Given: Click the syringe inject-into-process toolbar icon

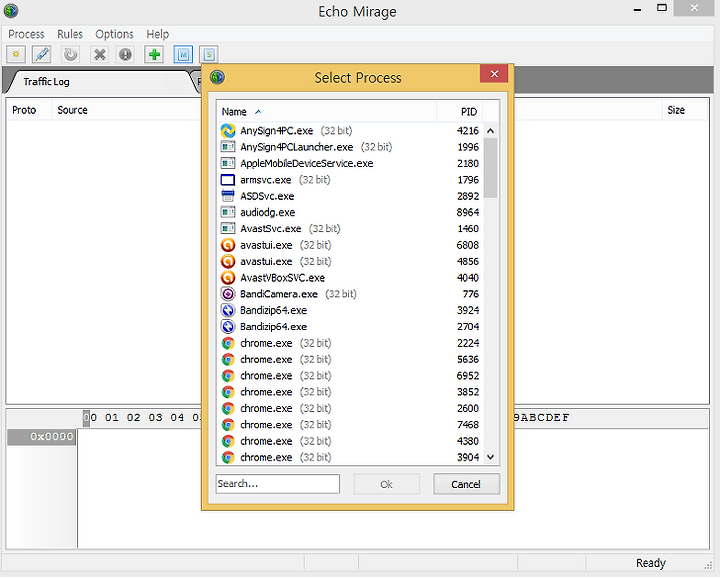Looking at the screenshot, I should 42,55.
